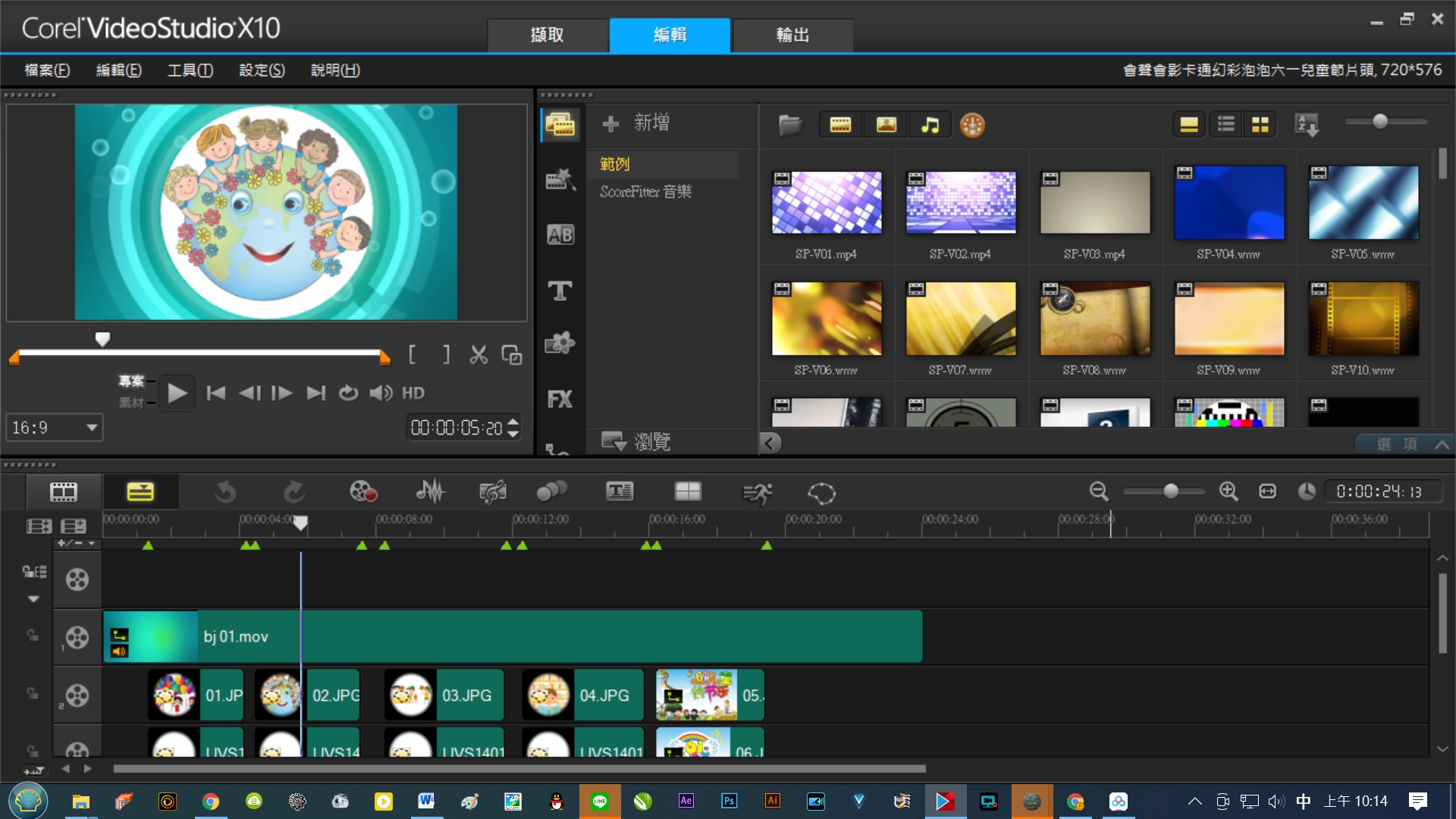This screenshot has height=819, width=1456.
Task: Open the 檔案(F) menu
Action: click(x=47, y=70)
